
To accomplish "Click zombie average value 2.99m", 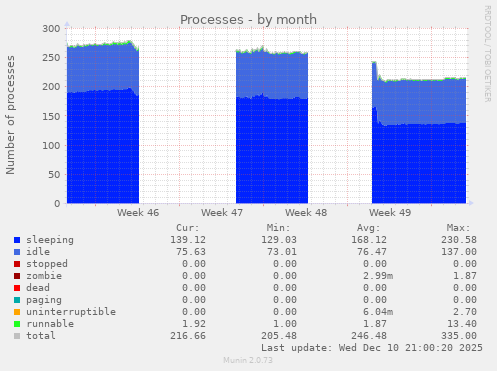I will point(378,276).
